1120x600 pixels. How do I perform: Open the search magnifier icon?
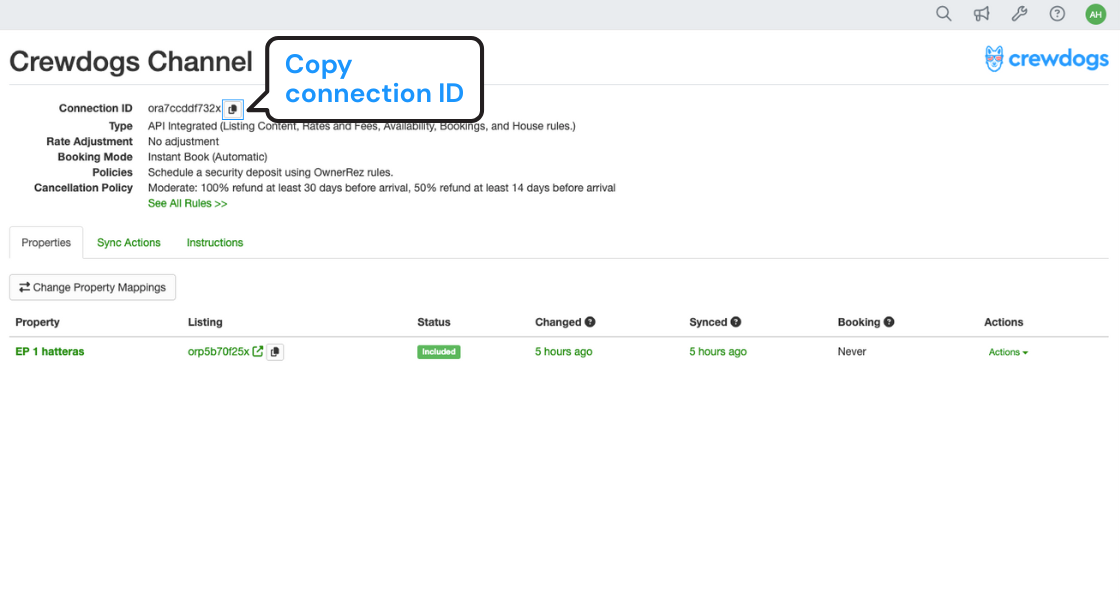[x=944, y=14]
